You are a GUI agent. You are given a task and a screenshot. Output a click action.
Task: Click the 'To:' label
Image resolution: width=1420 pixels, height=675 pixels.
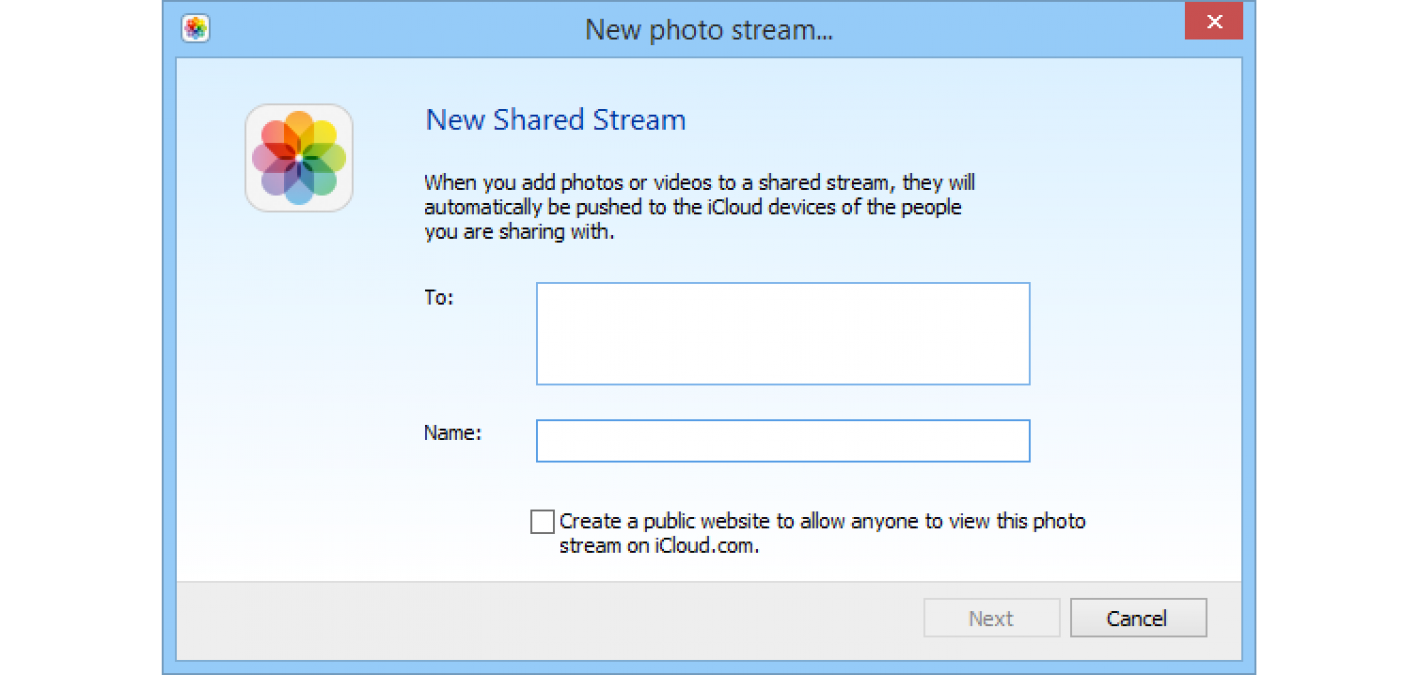[x=439, y=298]
